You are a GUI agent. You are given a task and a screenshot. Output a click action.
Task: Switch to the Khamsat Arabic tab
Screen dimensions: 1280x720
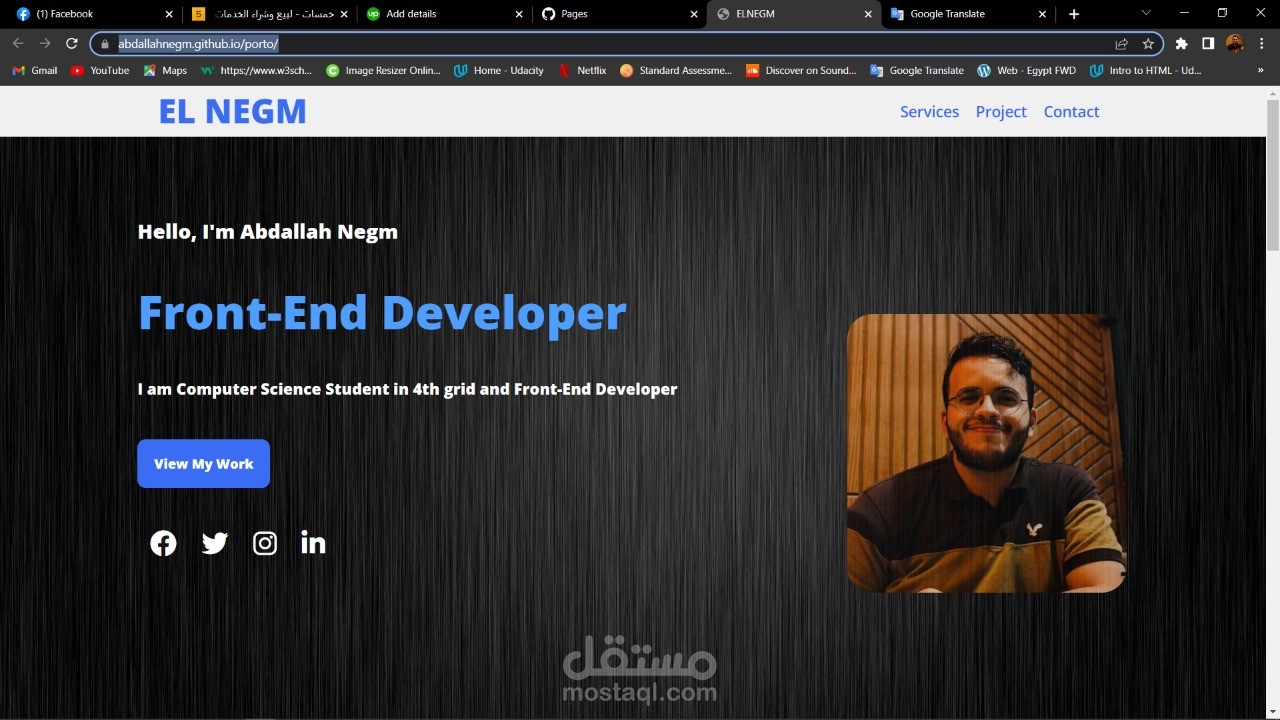coord(270,14)
